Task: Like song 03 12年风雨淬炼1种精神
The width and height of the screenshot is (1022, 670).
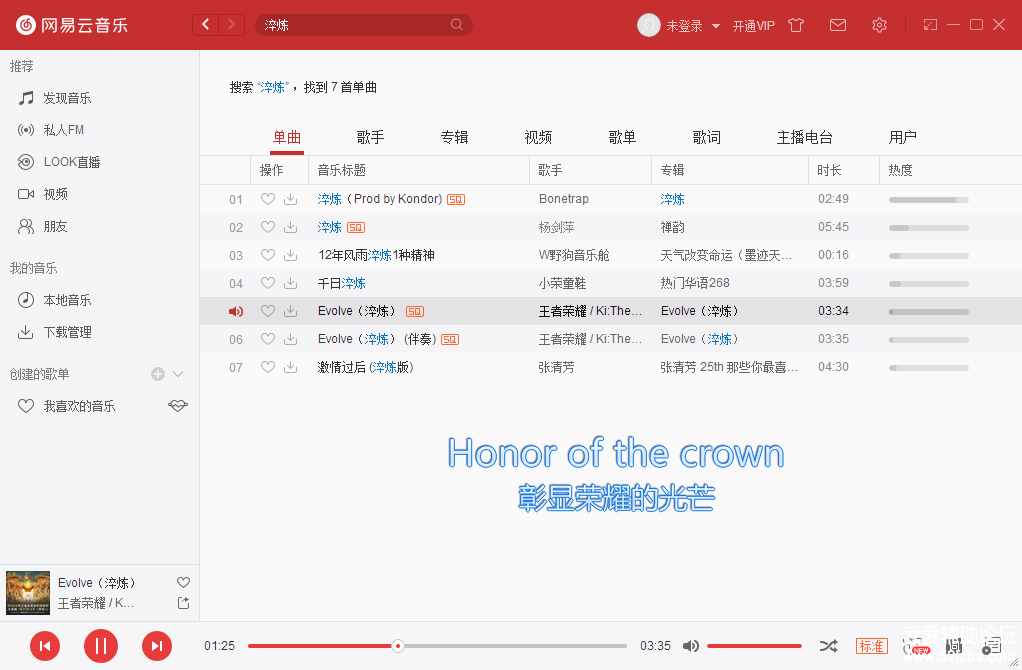Action: 267,255
